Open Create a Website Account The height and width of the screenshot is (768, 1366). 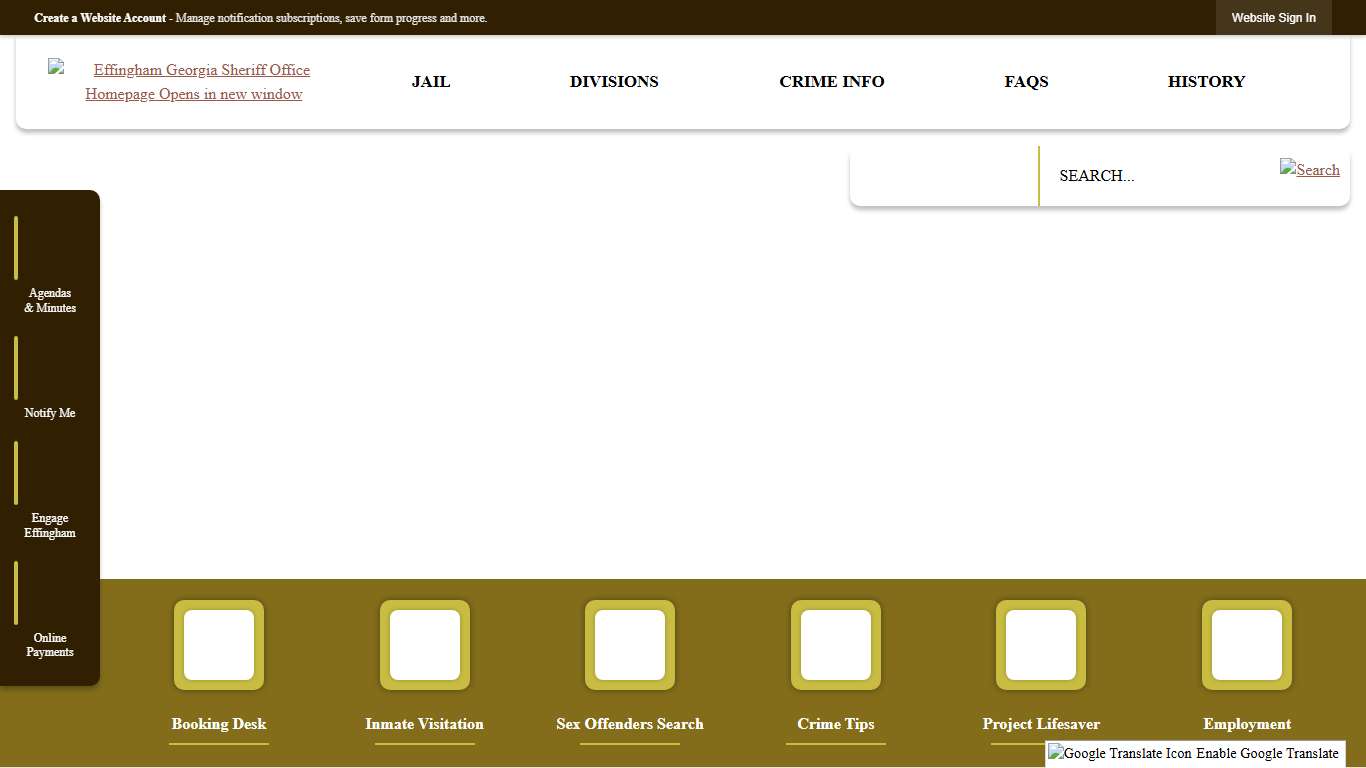99,17
